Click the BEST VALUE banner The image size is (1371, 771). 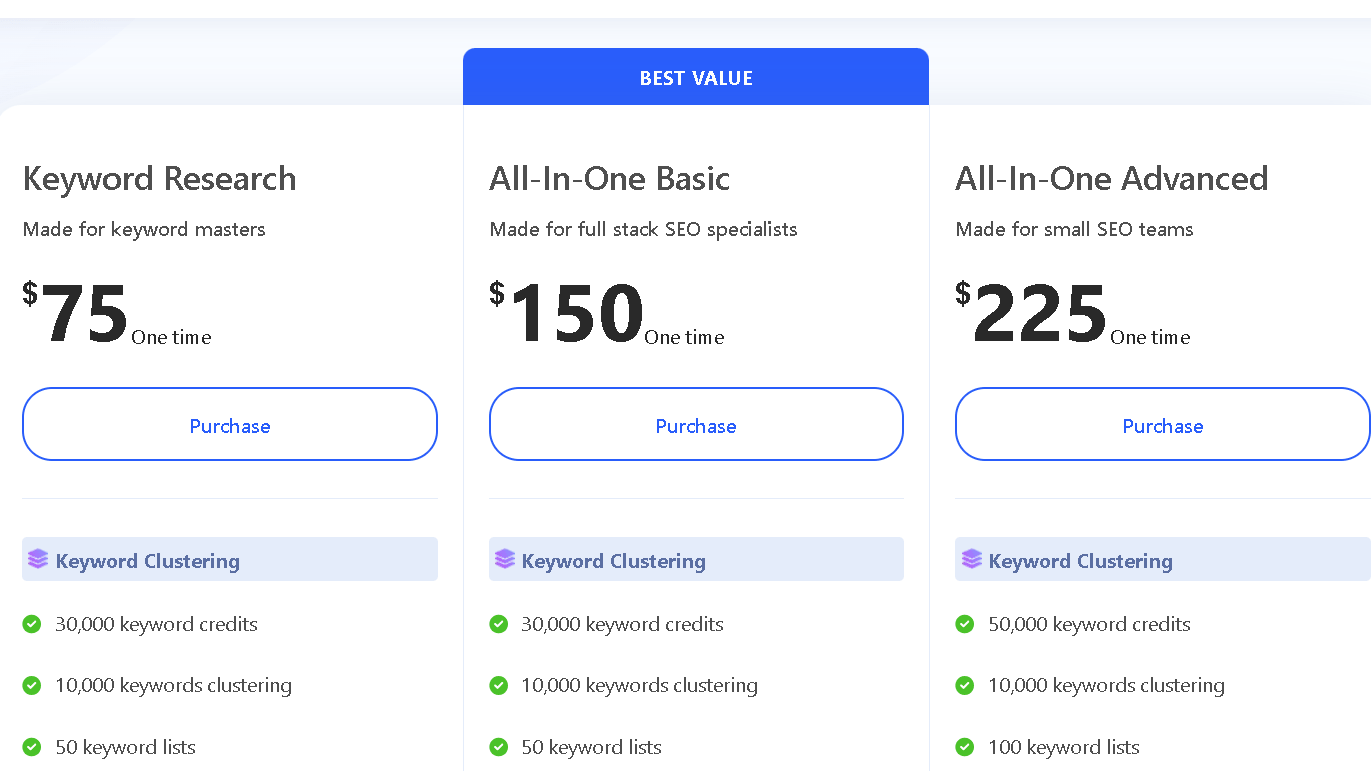[x=696, y=77]
